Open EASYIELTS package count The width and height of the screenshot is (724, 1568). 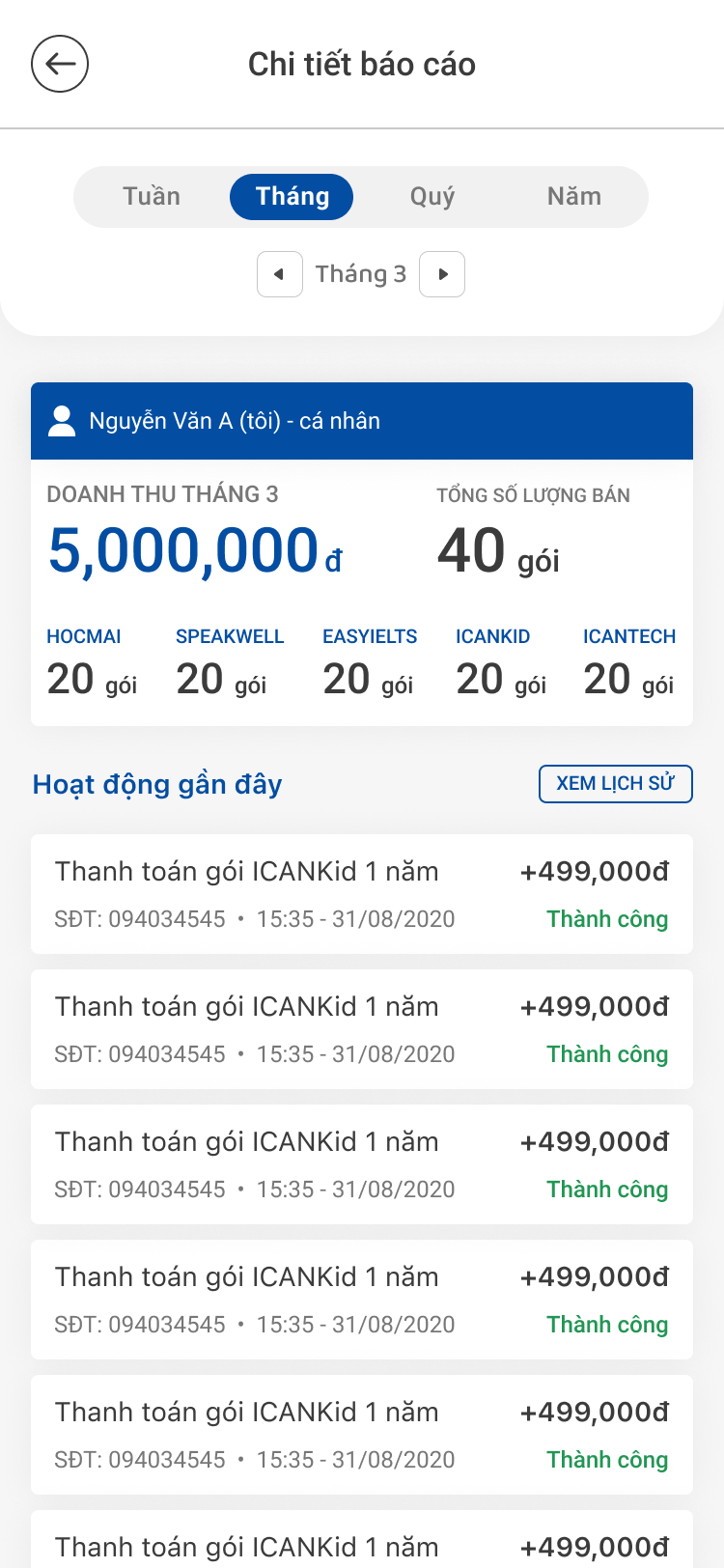370,665
